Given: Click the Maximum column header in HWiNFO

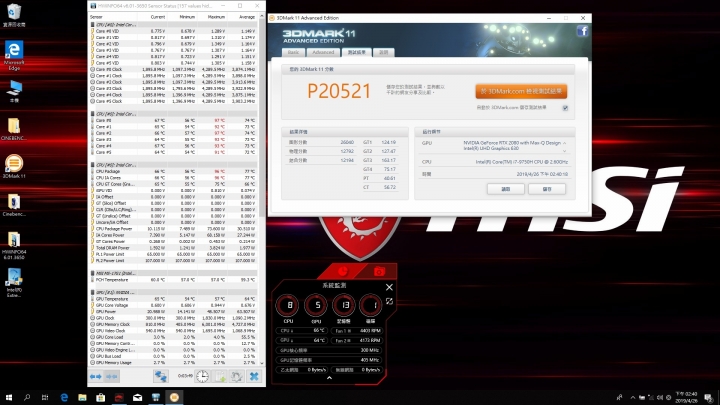Looking at the screenshot, I should tap(215, 17).
